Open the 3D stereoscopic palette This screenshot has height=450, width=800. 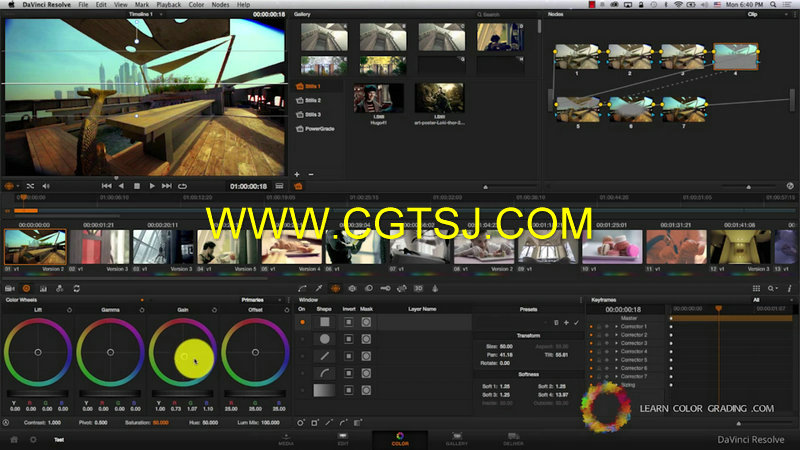418,288
